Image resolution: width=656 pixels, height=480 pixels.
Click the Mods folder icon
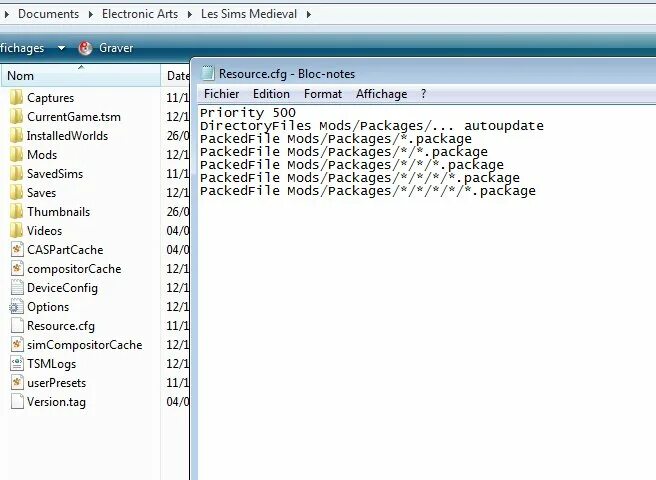(x=16, y=154)
